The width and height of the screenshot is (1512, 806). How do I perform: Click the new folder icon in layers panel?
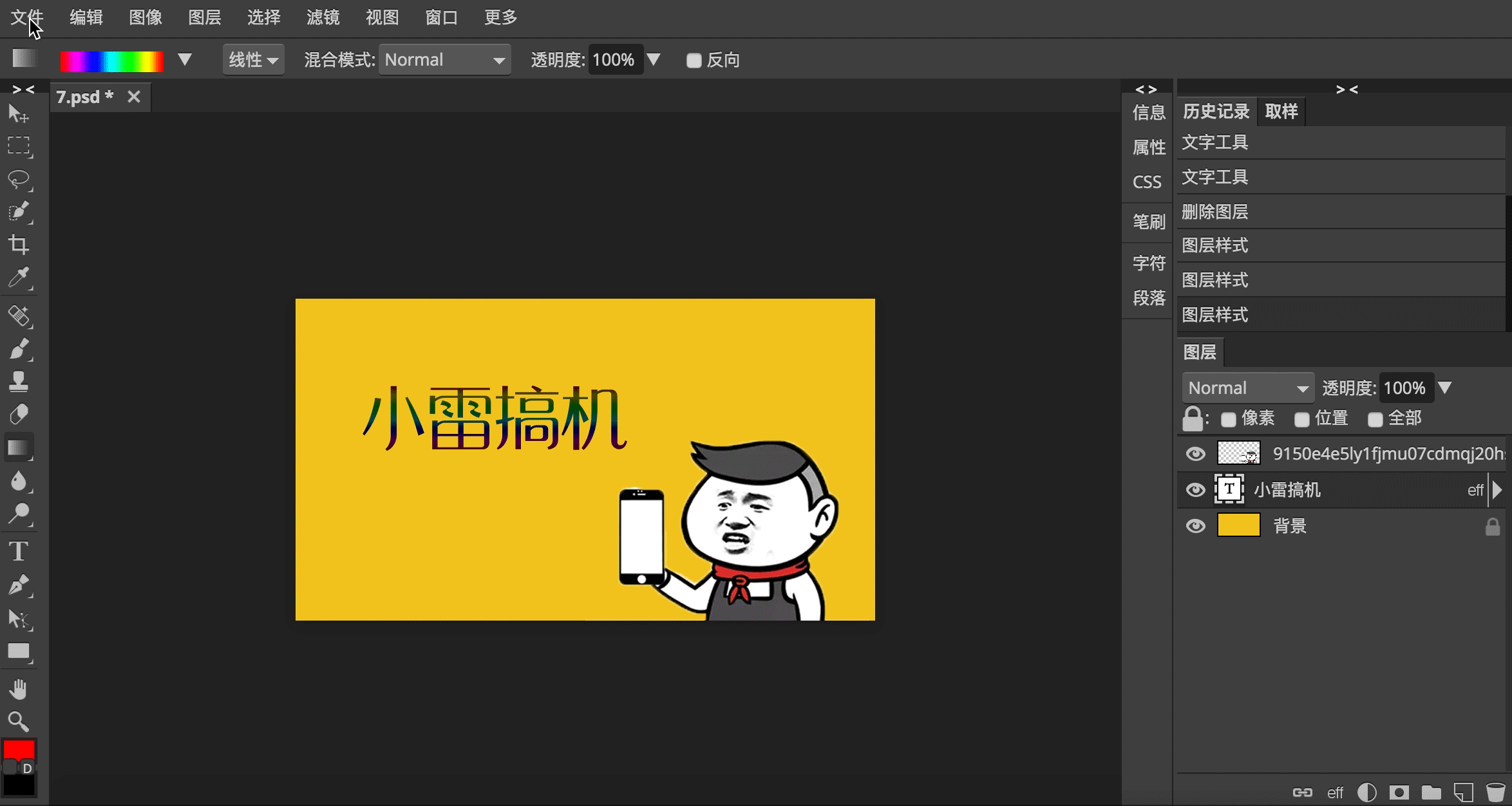pyautogui.click(x=1431, y=792)
